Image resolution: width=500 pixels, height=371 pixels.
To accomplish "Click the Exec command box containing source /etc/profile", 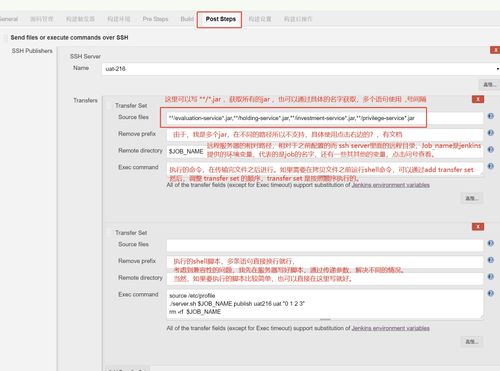I will point(325,304).
